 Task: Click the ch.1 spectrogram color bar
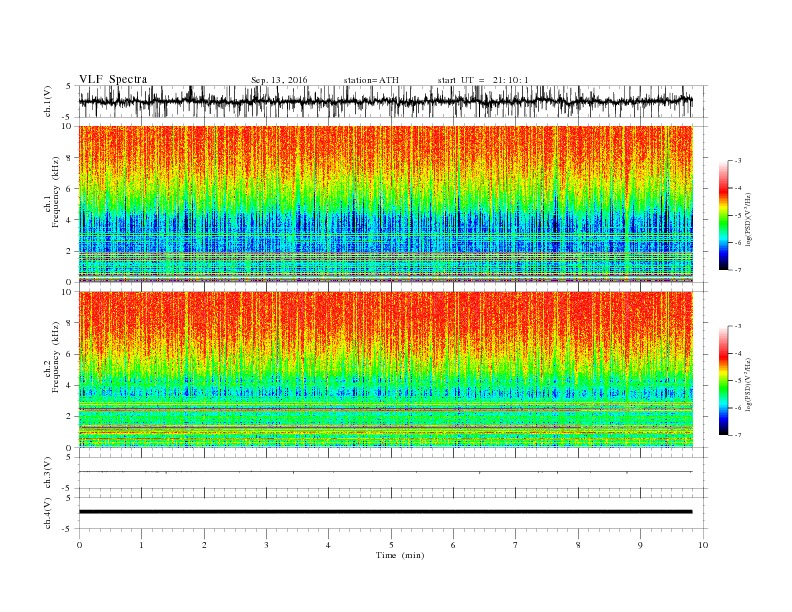click(x=723, y=216)
